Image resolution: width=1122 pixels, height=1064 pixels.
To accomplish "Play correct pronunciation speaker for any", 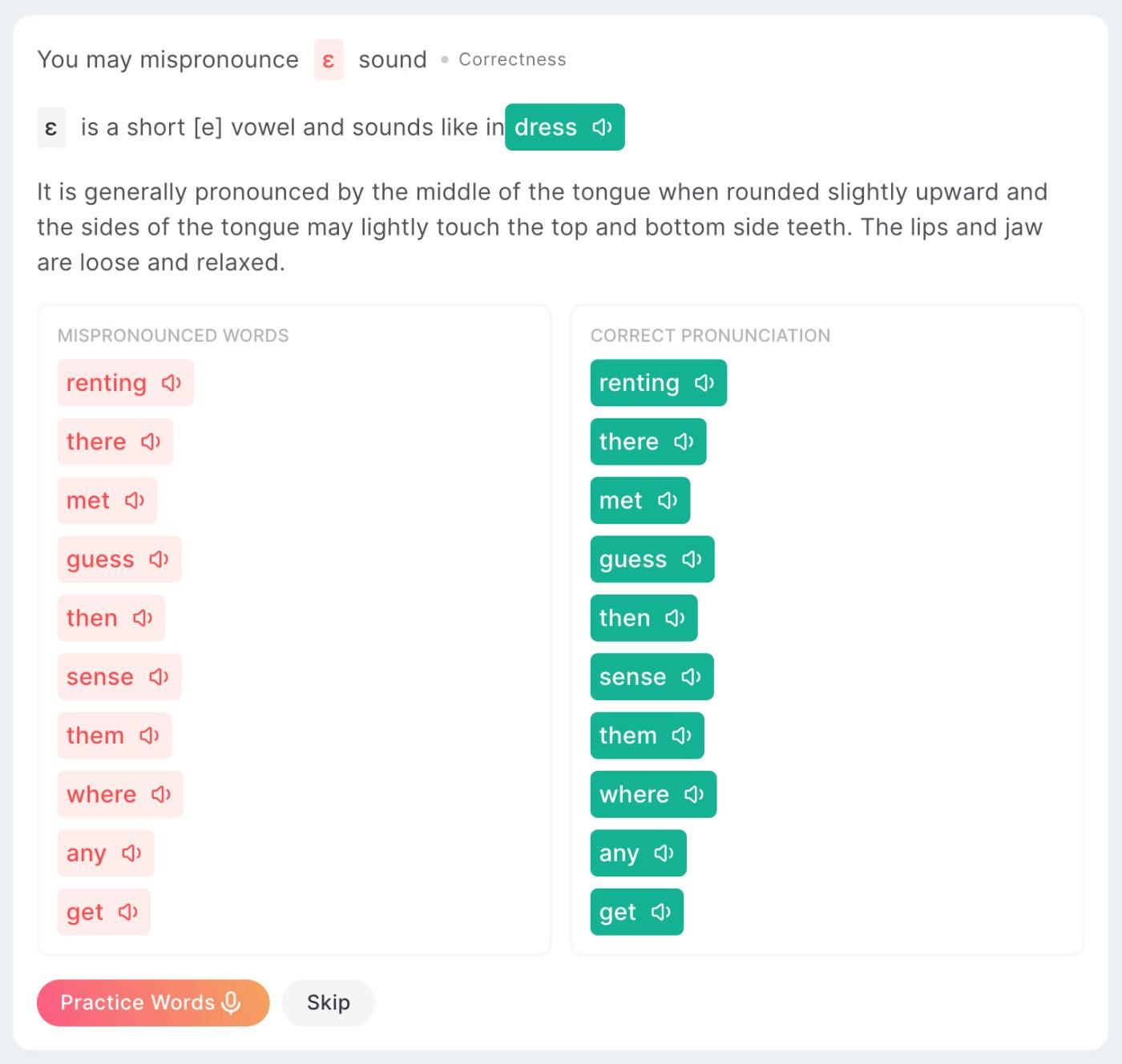I will point(664,853).
